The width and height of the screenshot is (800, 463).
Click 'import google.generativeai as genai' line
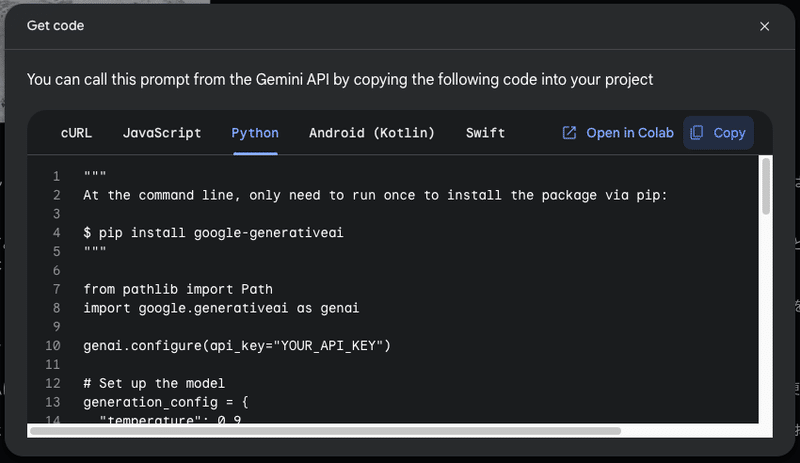221,308
